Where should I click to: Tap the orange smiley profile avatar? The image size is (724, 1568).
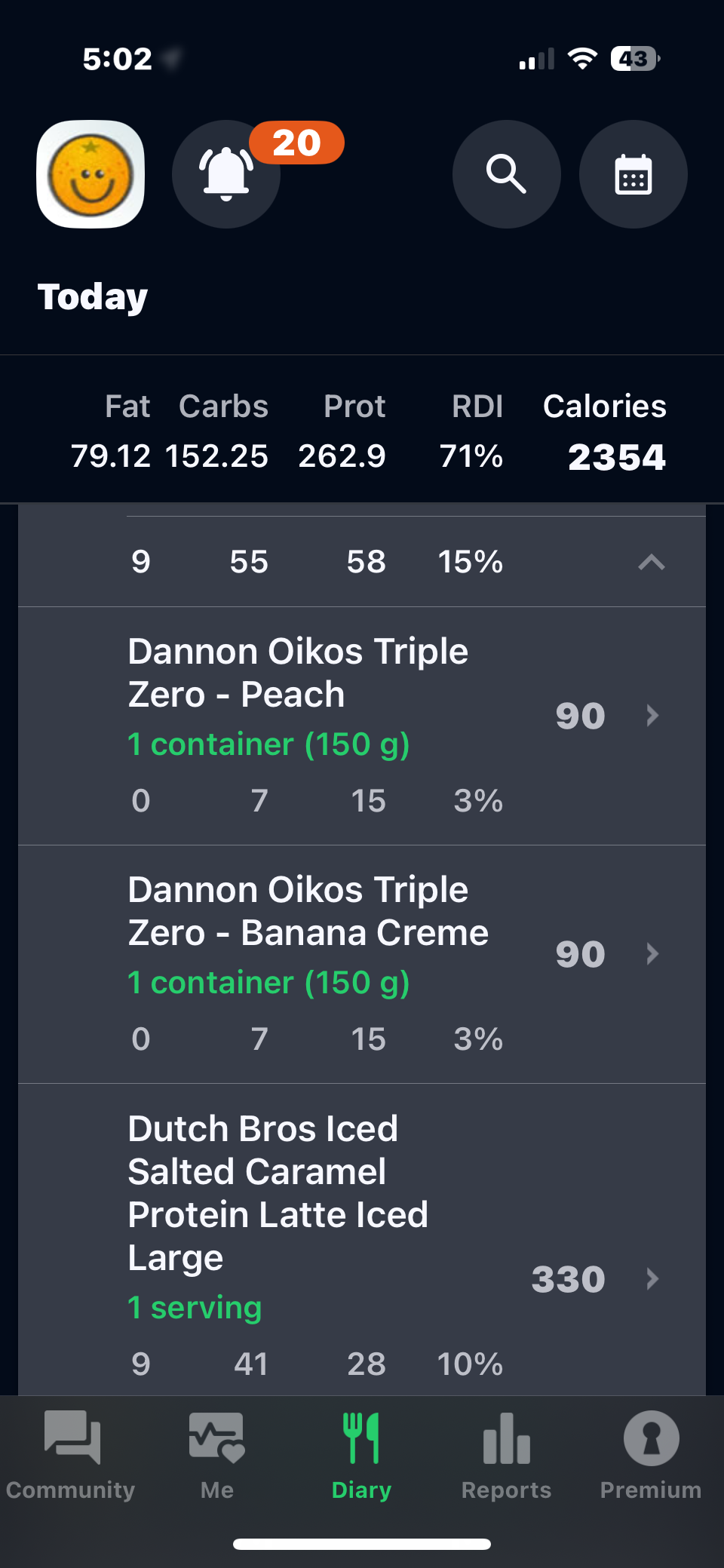click(90, 174)
